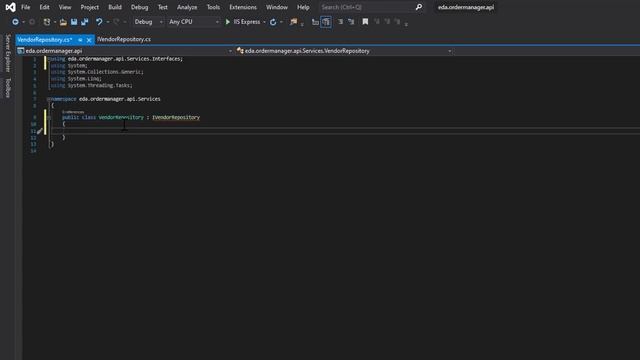
Task: Click the Navigate Backward icon
Action: click(x=15, y=22)
